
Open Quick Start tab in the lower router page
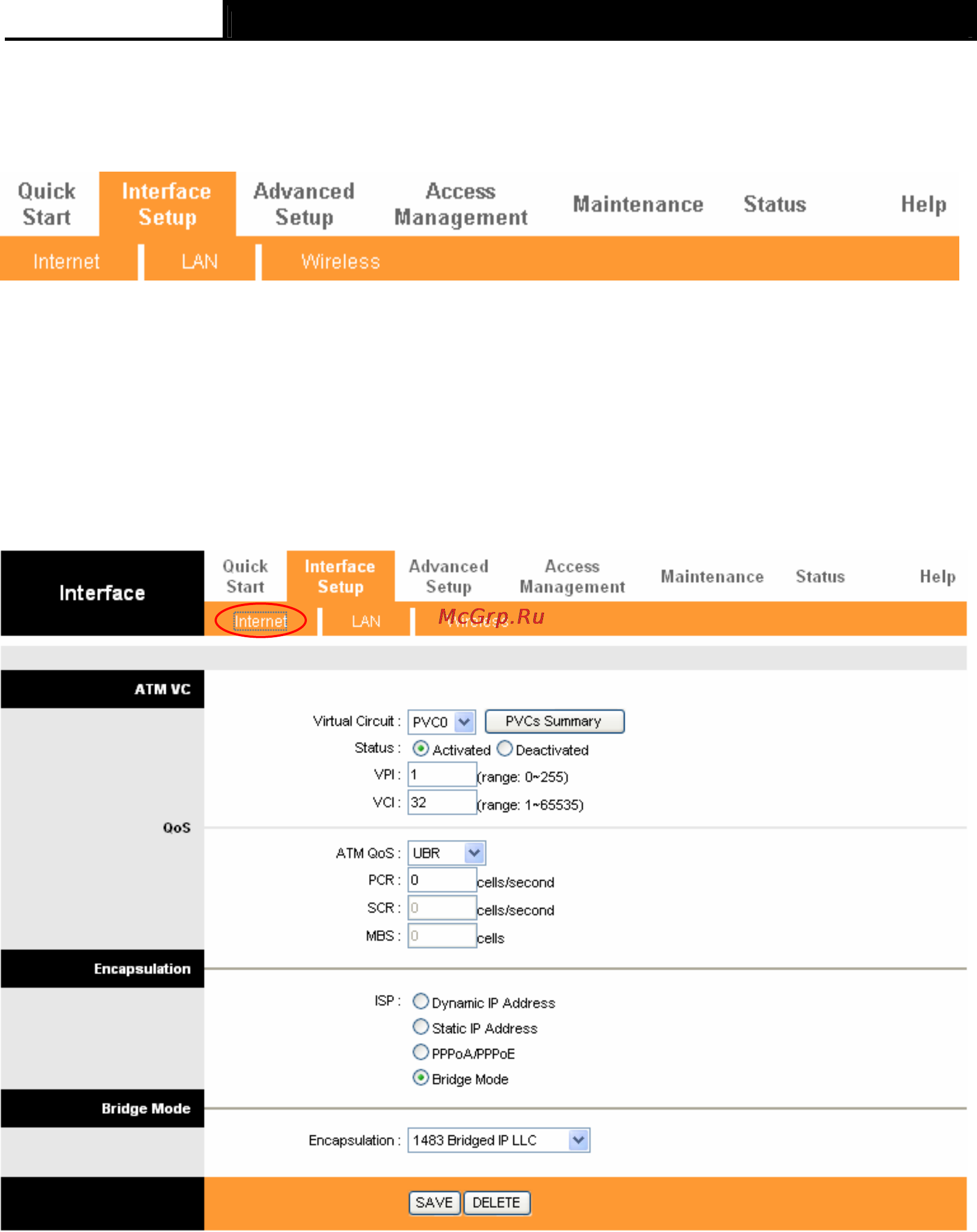point(245,576)
